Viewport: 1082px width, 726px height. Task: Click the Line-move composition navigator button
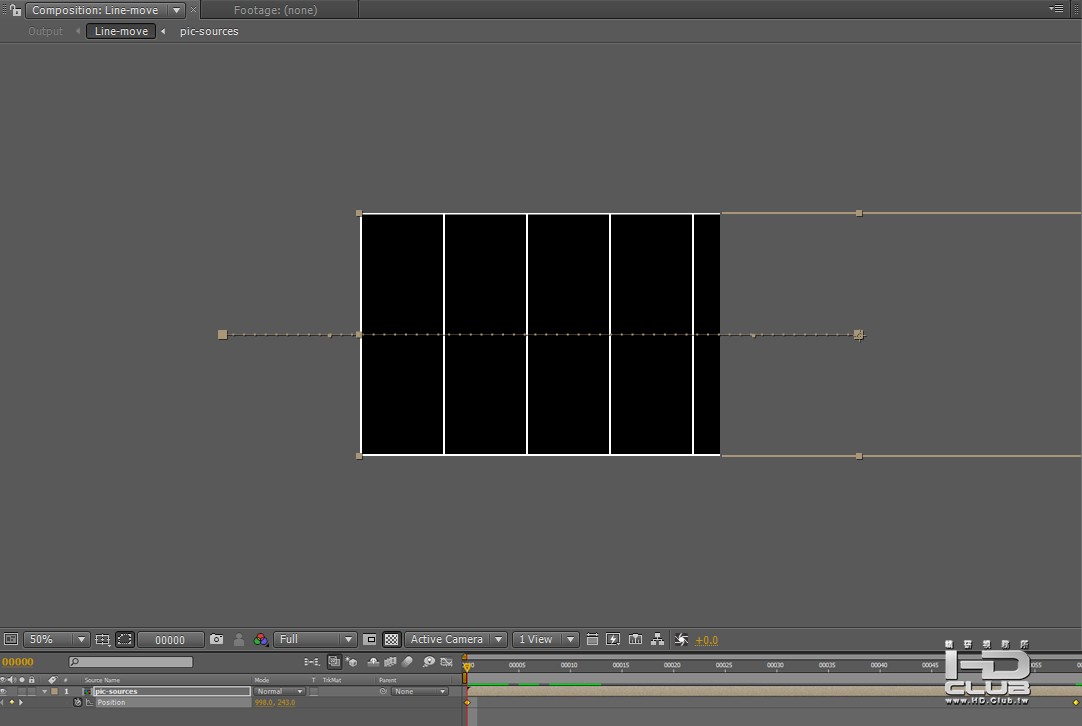121,31
